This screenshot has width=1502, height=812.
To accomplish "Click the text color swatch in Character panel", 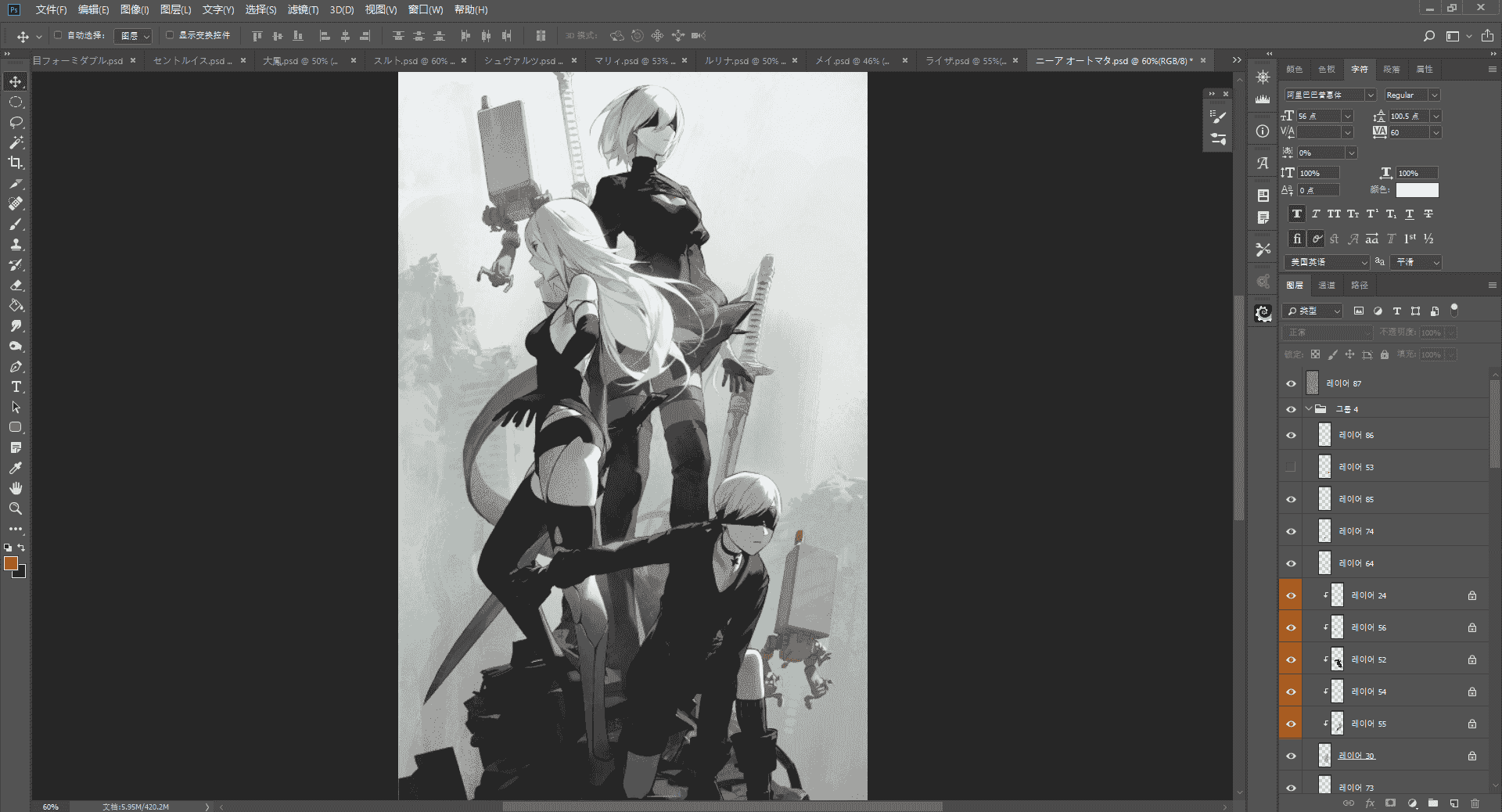I will [x=1418, y=190].
